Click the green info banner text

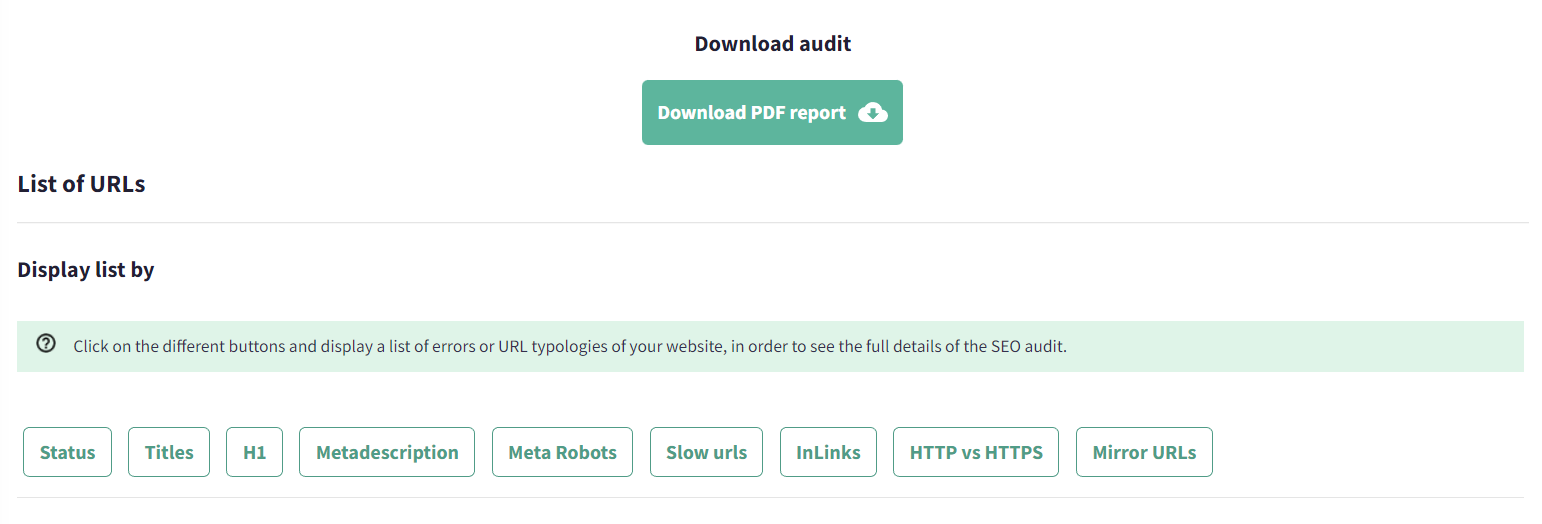point(570,347)
